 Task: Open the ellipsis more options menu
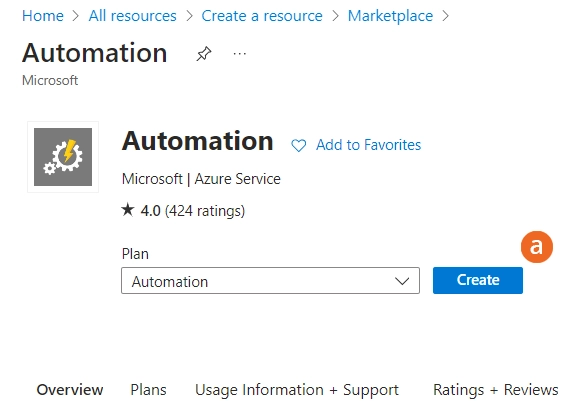[240, 54]
